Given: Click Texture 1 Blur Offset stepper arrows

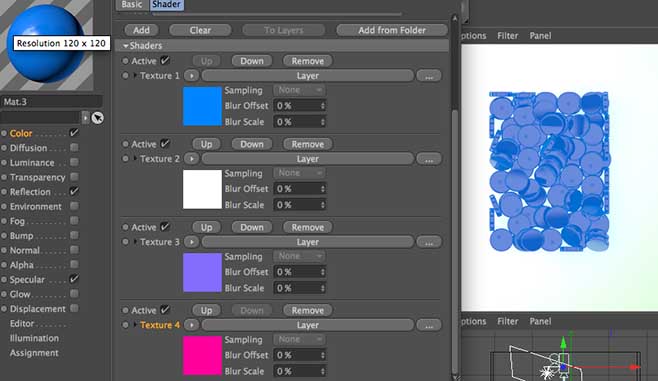Looking at the screenshot, I should point(323,106).
